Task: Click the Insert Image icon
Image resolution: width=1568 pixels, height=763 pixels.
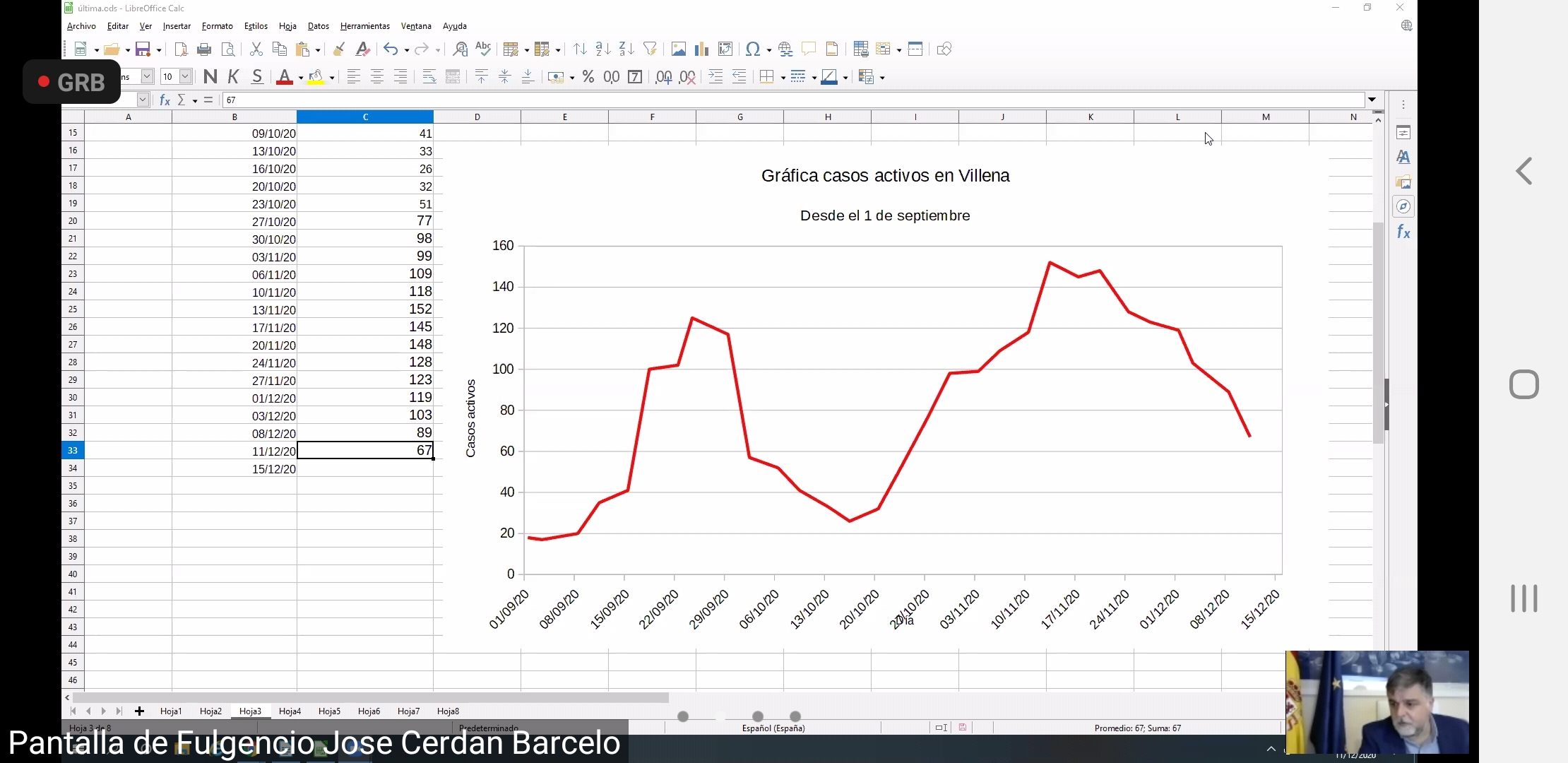Action: click(x=678, y=49)
